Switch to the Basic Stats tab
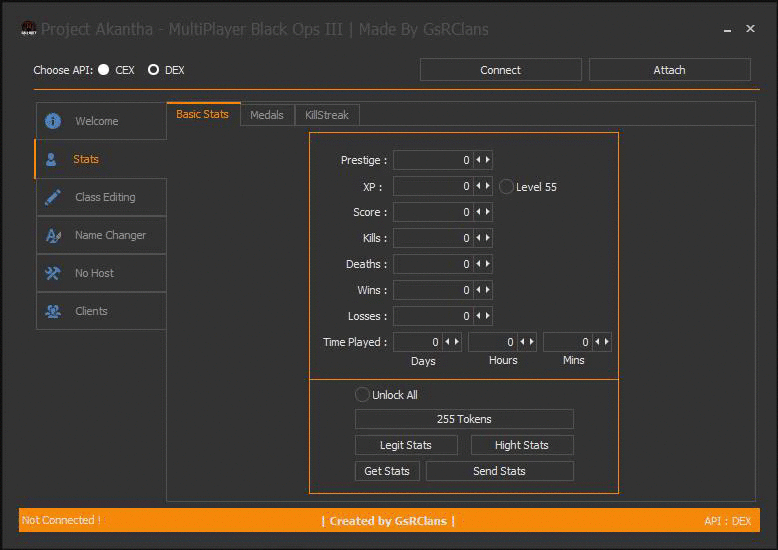778x550 pixels. tap(202, 114)
